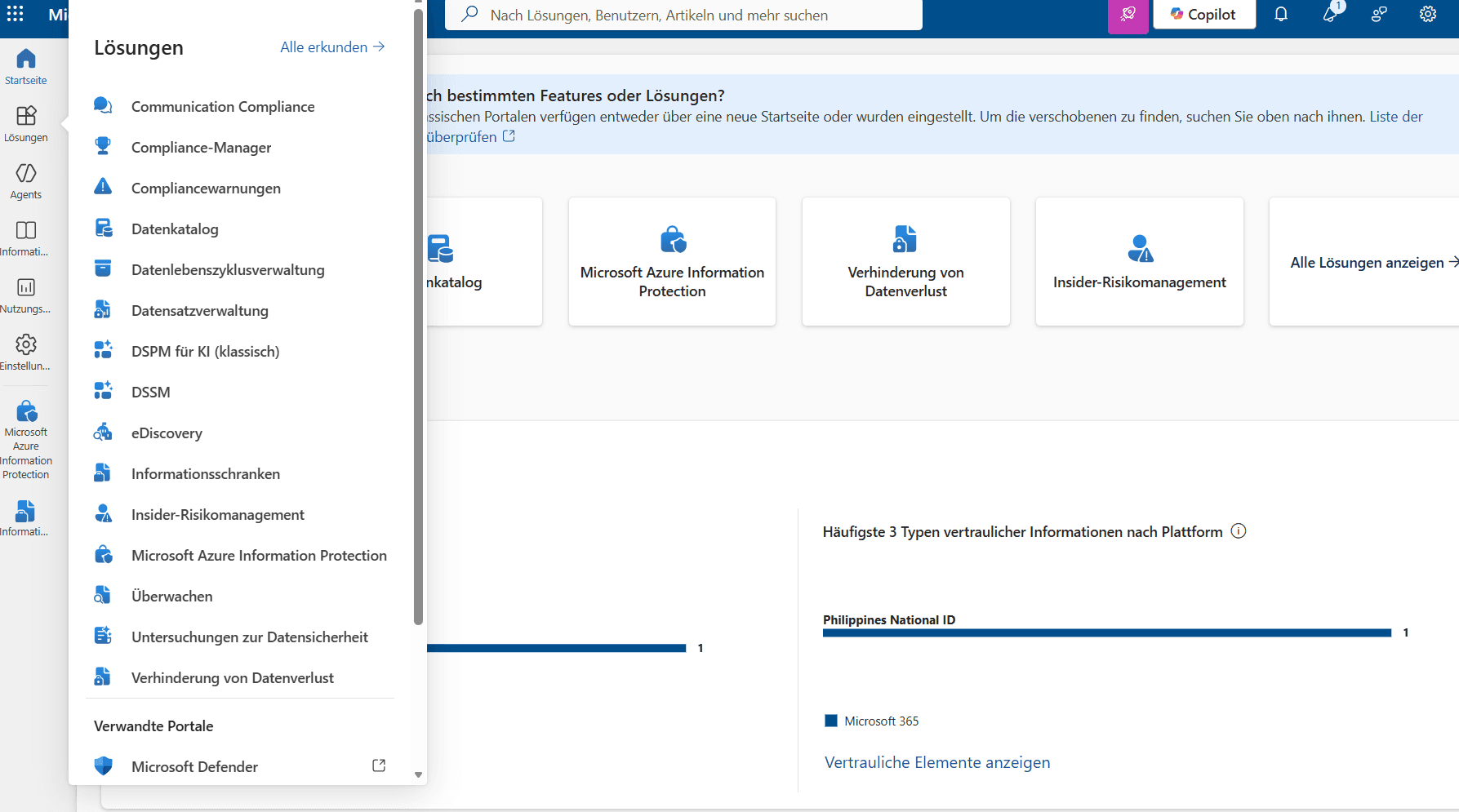Screen dimensions: 1459x812
Task: Open Compliance-Manager from the list
Action: pyautogui.click(x=202, y=147)
